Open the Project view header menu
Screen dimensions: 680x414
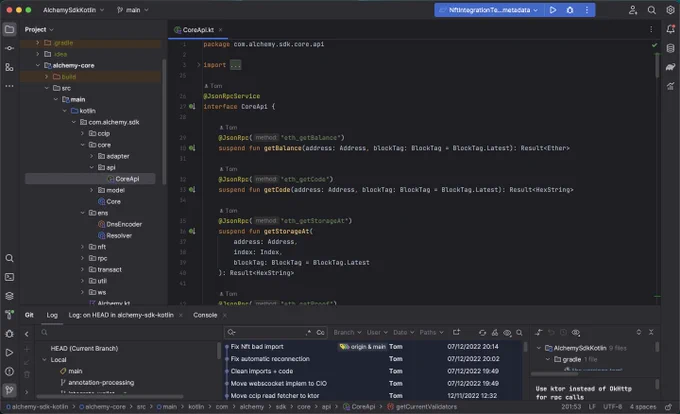click(x=39, y=29)
